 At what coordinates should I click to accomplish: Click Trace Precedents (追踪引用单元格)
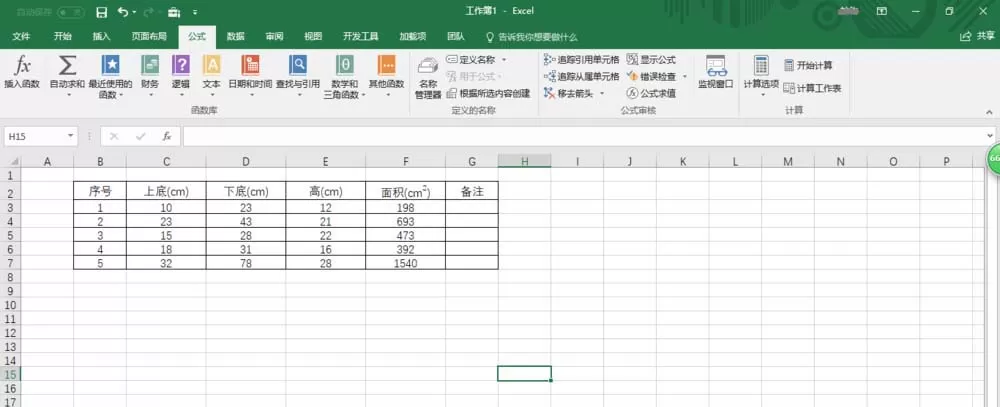click(581, 59)
